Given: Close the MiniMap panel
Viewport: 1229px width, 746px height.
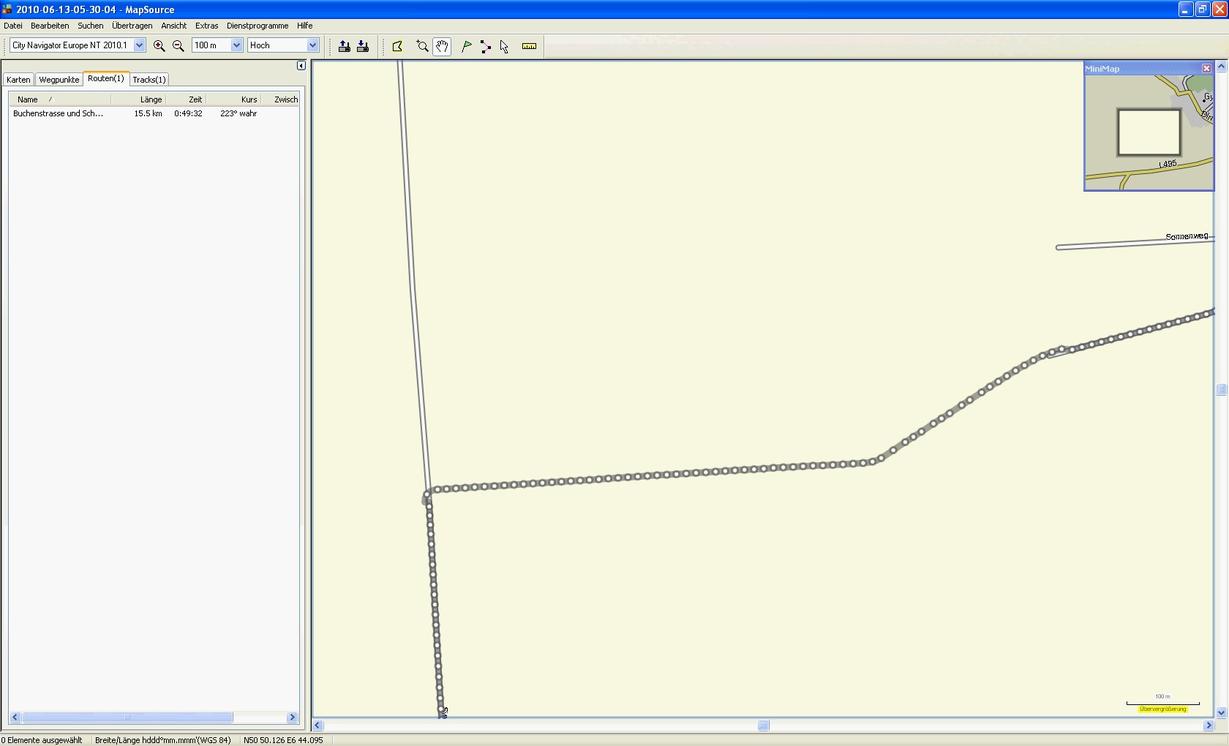Looking at the screenshot, I should pyautogui.click(x=1206, y=68).
